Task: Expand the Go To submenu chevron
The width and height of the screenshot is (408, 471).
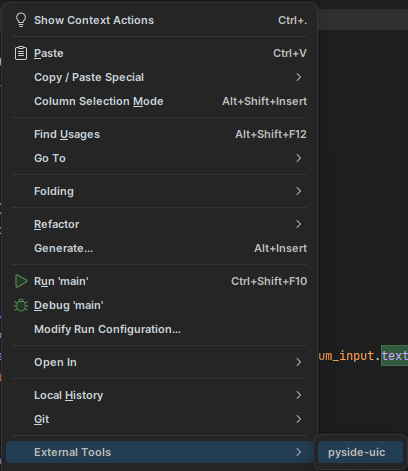Action: [299, 158]
